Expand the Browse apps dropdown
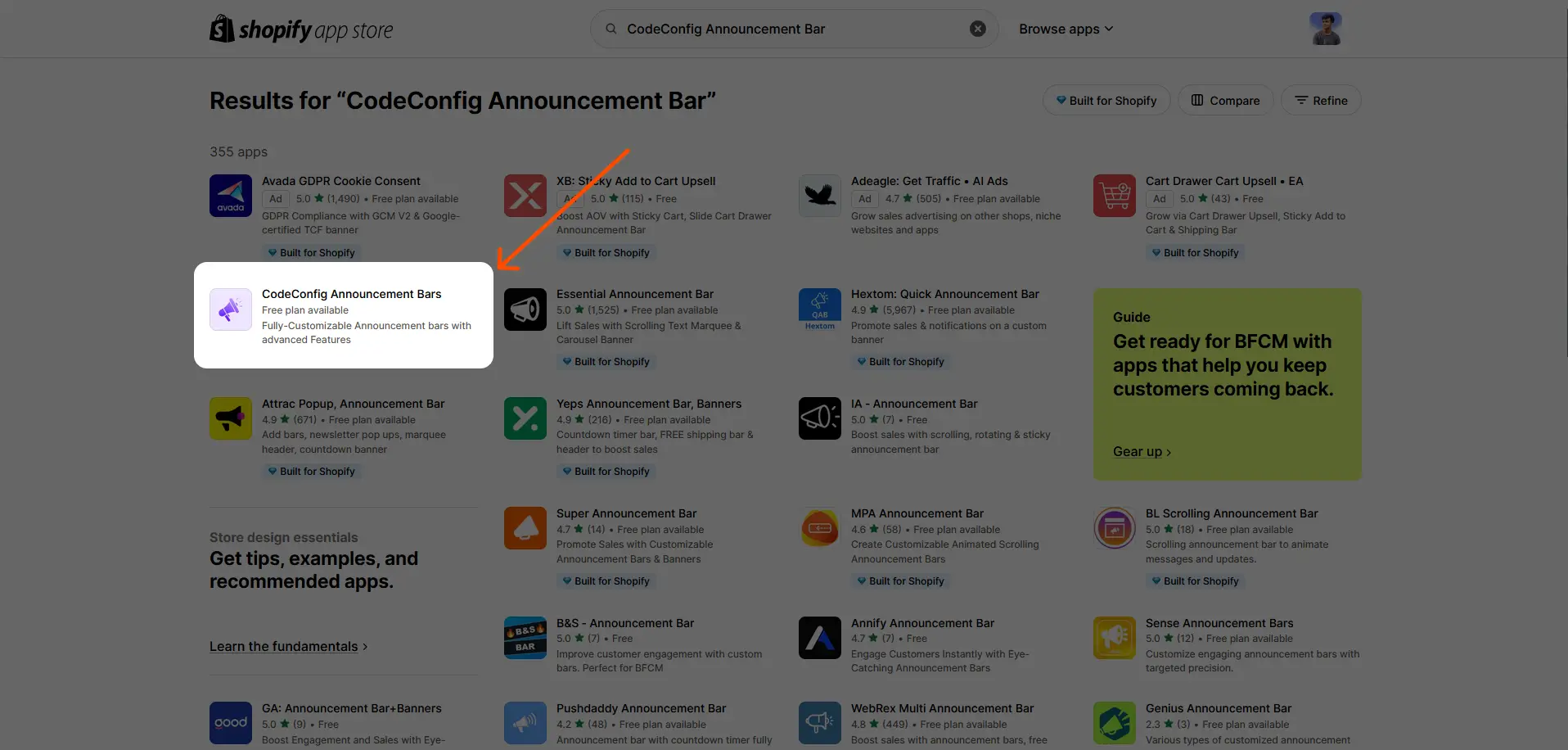The width and height of the screenshot is (1568, 750). click(x=1066, y=29)
